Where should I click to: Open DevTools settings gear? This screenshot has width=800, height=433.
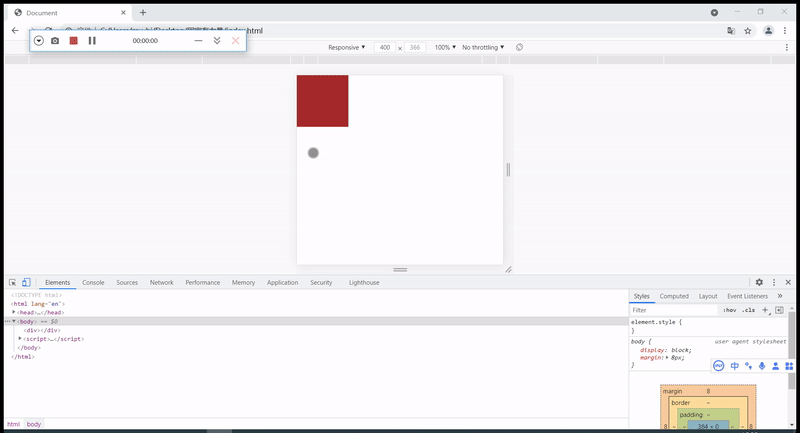pos(759,282)
